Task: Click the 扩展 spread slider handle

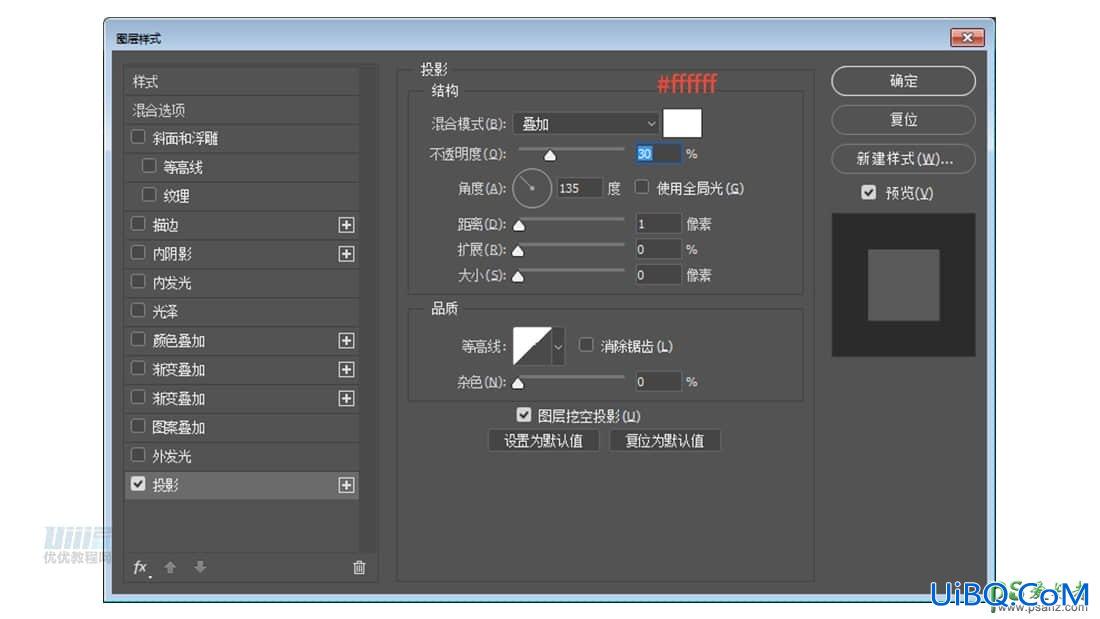Action: (518, 251)
